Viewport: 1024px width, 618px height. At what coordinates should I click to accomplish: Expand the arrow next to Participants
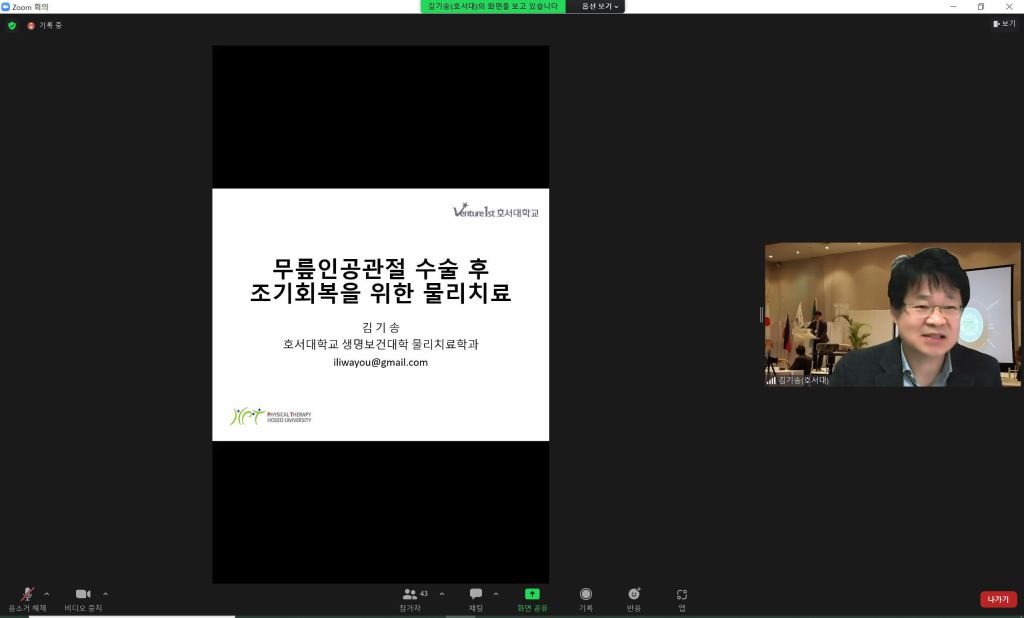coord(442,594)
